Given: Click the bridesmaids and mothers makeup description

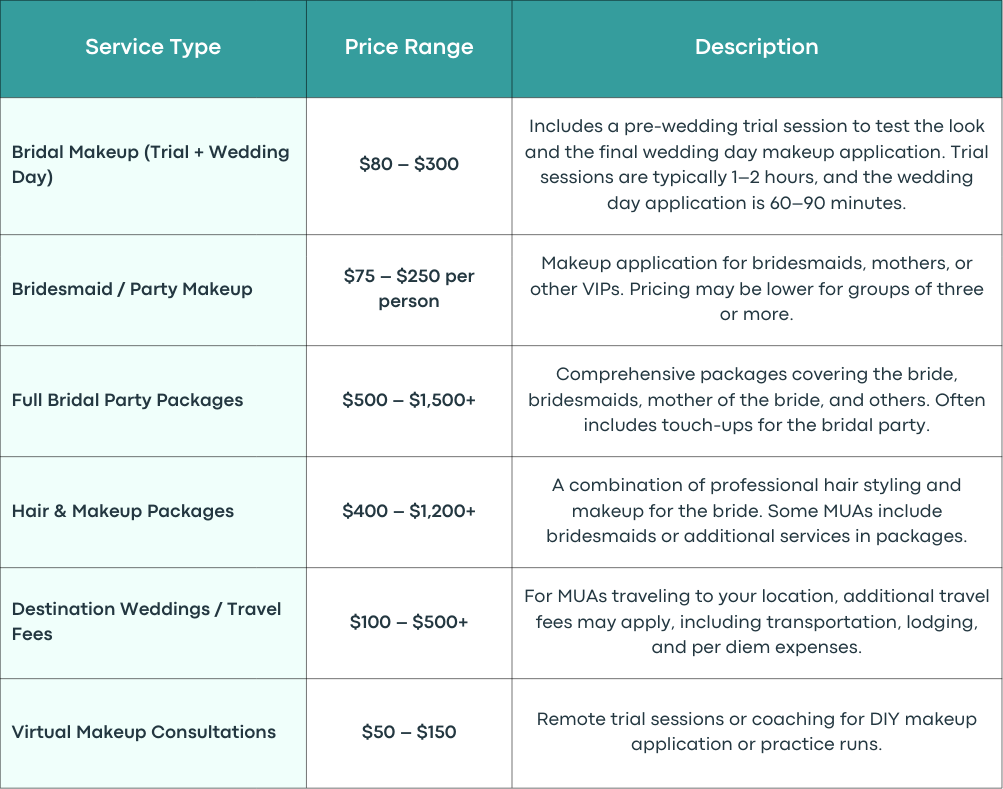Looking at the screenshot, I should 757,289.
